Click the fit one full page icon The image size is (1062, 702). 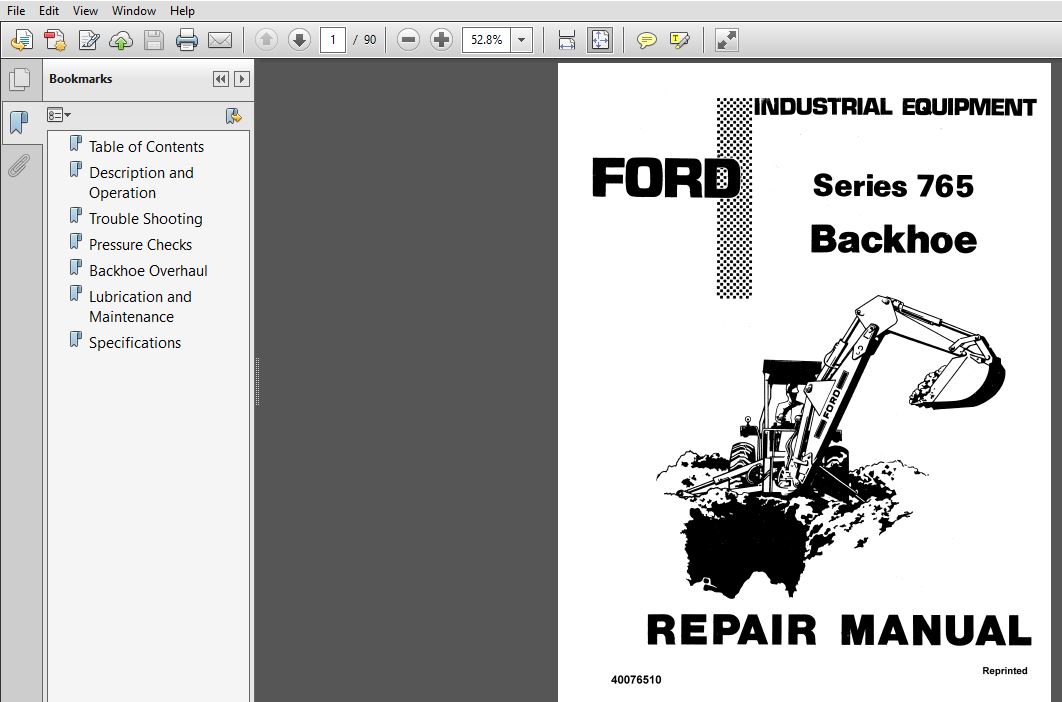pos(600,40)
